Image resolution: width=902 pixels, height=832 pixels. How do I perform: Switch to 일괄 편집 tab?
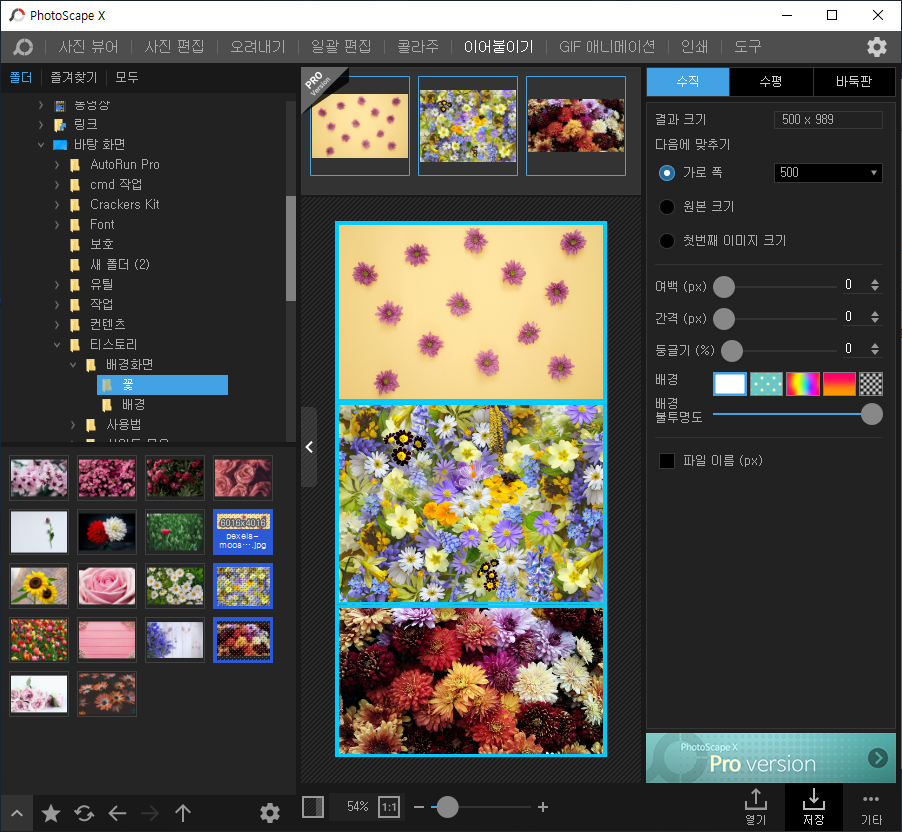click(x=341, y=47)
